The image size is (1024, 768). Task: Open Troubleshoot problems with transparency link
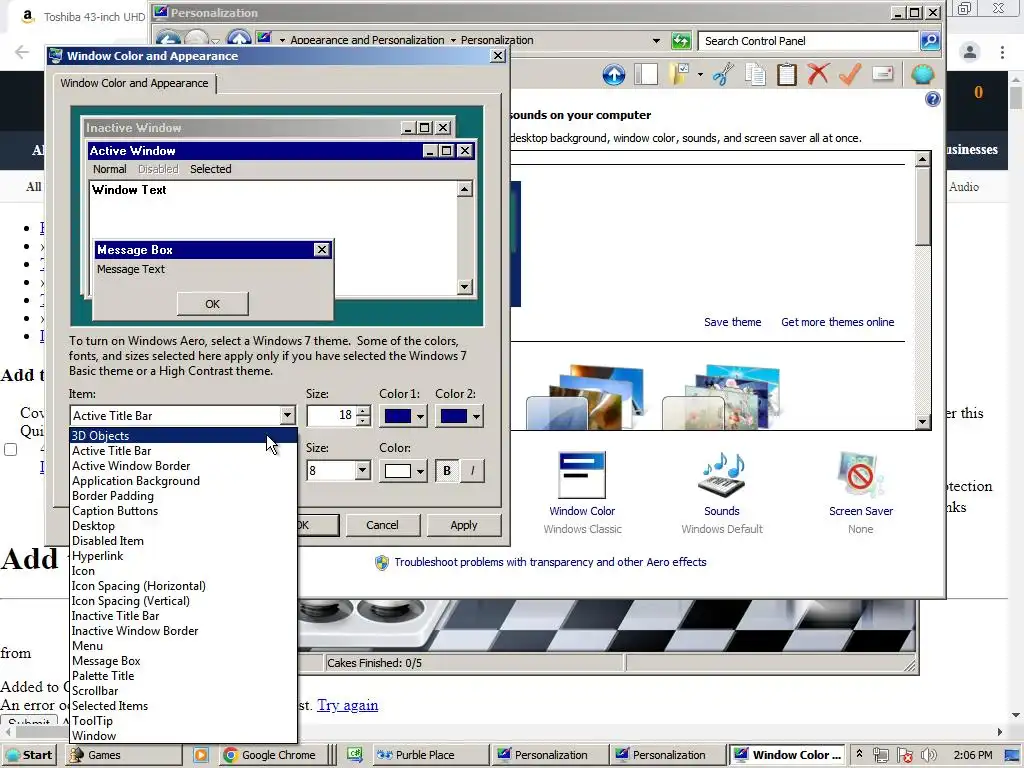point(550,562)
